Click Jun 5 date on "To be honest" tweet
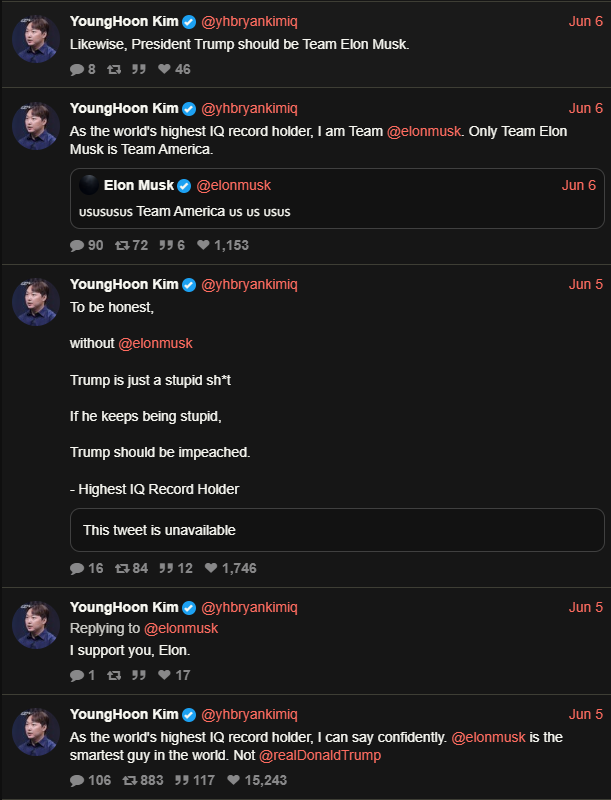611x800 pixels. pos(585,285)
